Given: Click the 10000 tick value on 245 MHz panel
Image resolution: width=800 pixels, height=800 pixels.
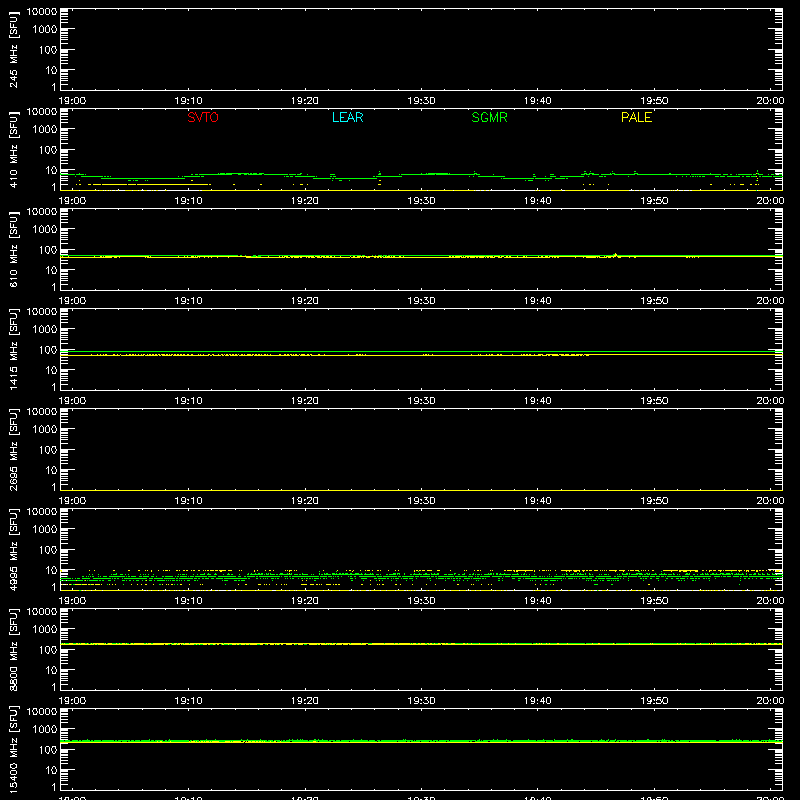Looking at the screenshot, I should [x=42, y=12].
